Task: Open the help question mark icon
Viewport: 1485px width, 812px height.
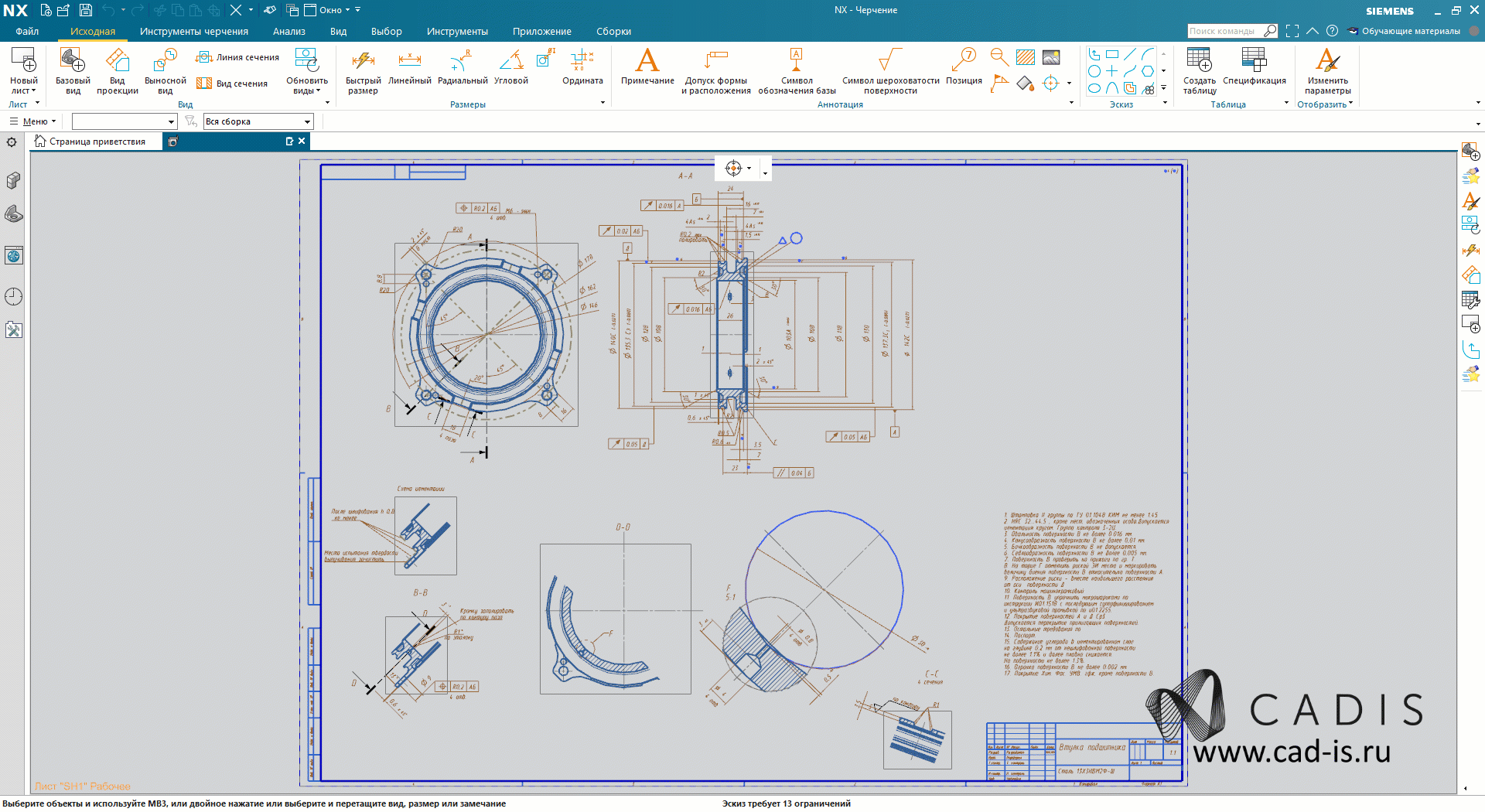Action: coord(1332,31)
